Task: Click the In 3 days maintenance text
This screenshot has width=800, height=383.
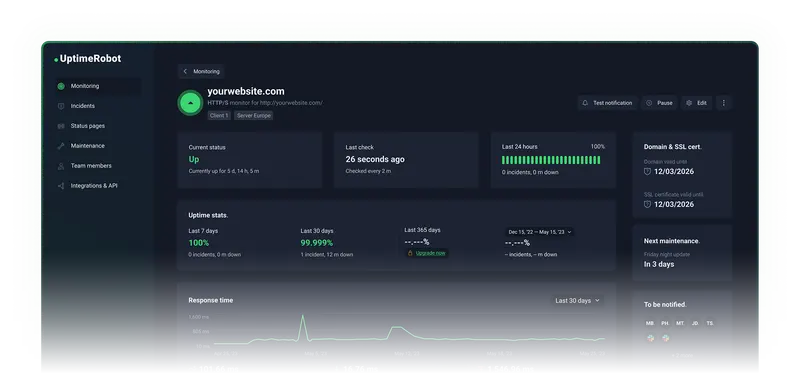Action: pyautogui.click(x=659, y=264)
